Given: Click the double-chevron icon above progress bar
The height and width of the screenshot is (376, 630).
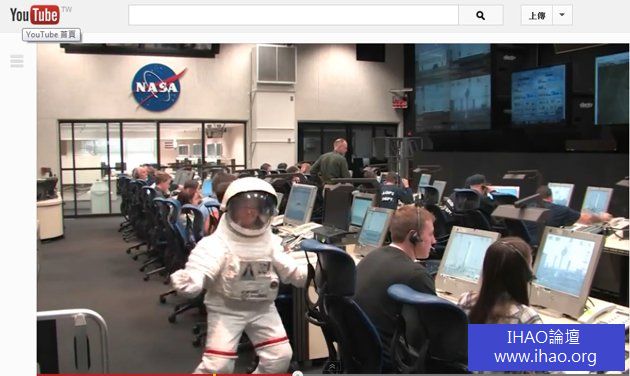Looking at the screenshot, I should click(x=332, y=366).
